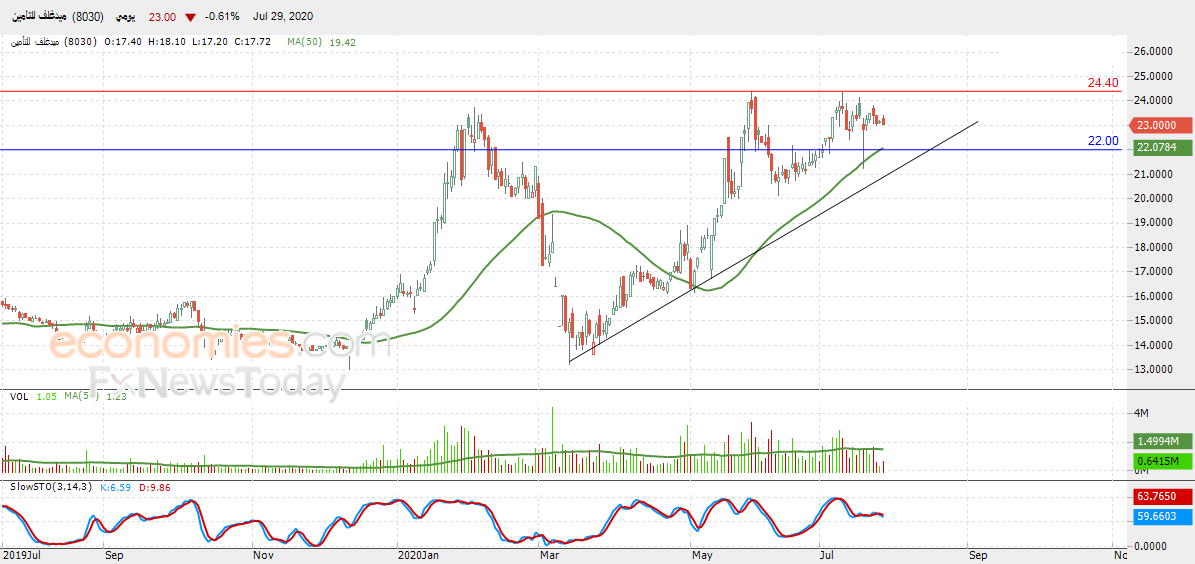Click the Mar time axis label

click(x=549, y=556)
